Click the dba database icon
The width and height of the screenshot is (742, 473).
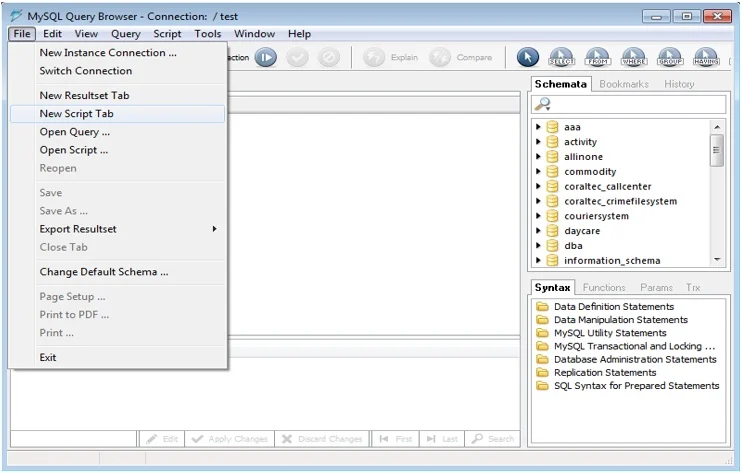[552, 245]
